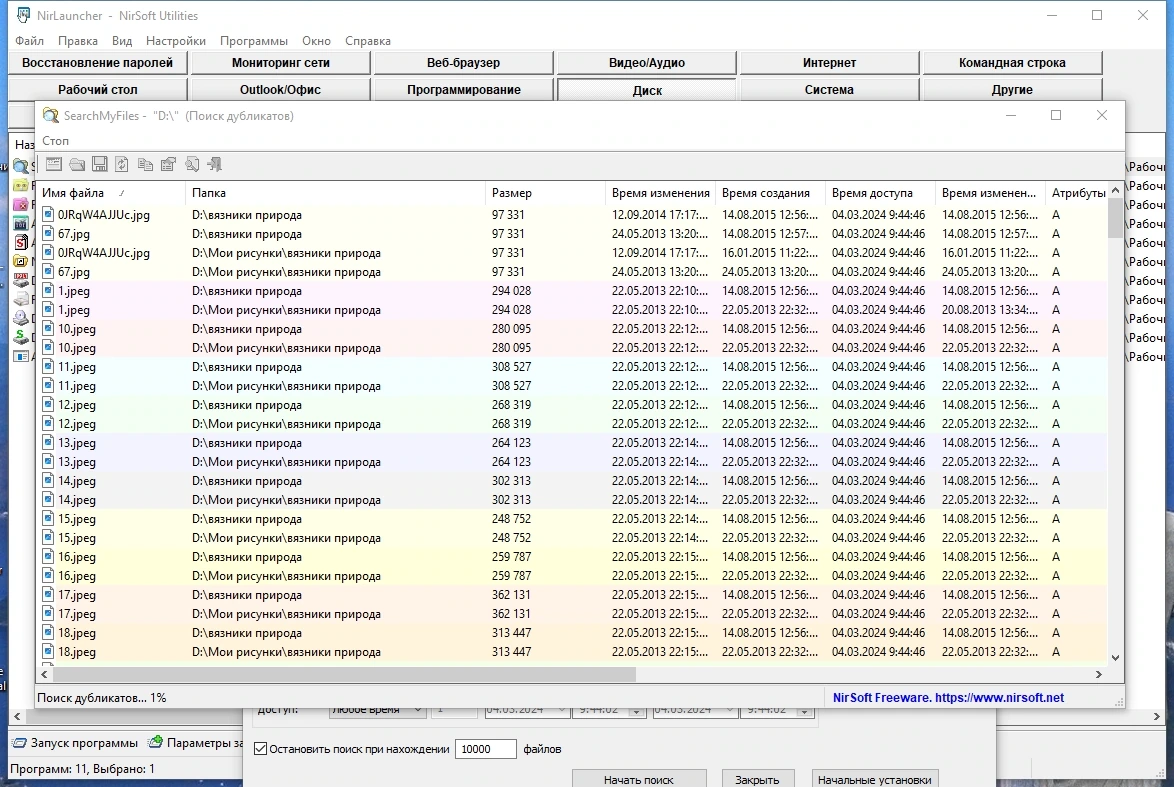Open the Программы menu
This screenshot has height=787, width=1174.
(254, 41)
